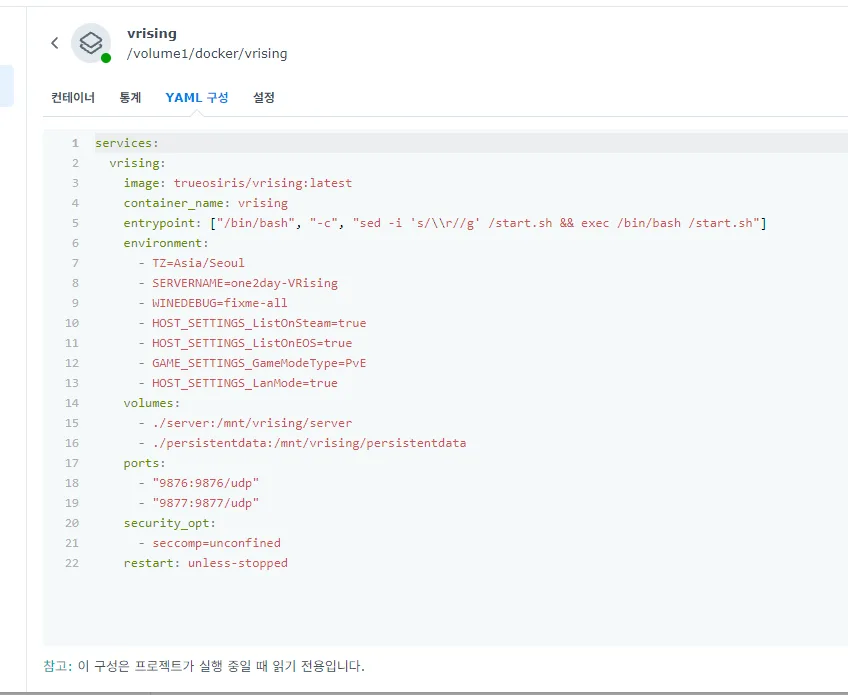Click the container_name: vrising line
Image resolution: width=848 pixels, height=695 pixels.
coord(206,203)
